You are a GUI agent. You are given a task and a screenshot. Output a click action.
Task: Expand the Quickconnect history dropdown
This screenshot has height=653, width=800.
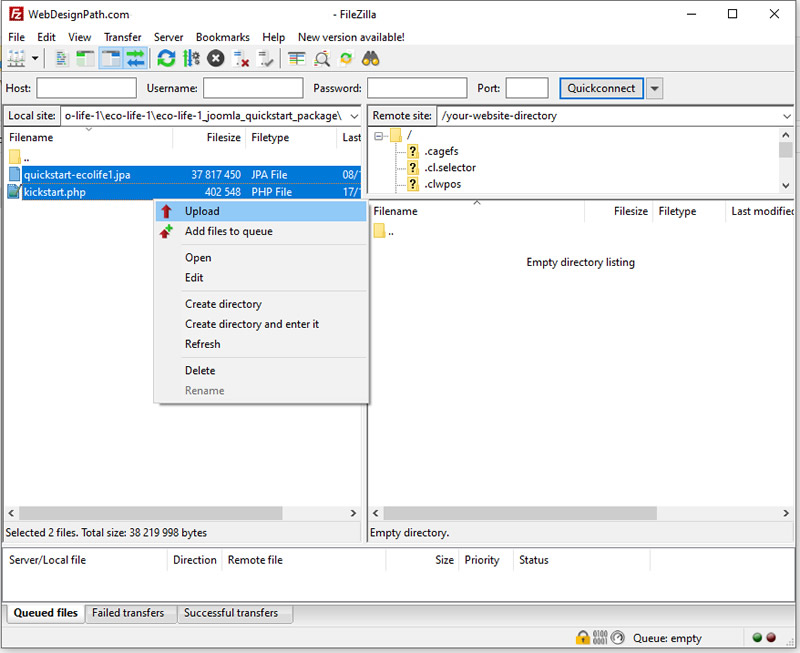655,88
